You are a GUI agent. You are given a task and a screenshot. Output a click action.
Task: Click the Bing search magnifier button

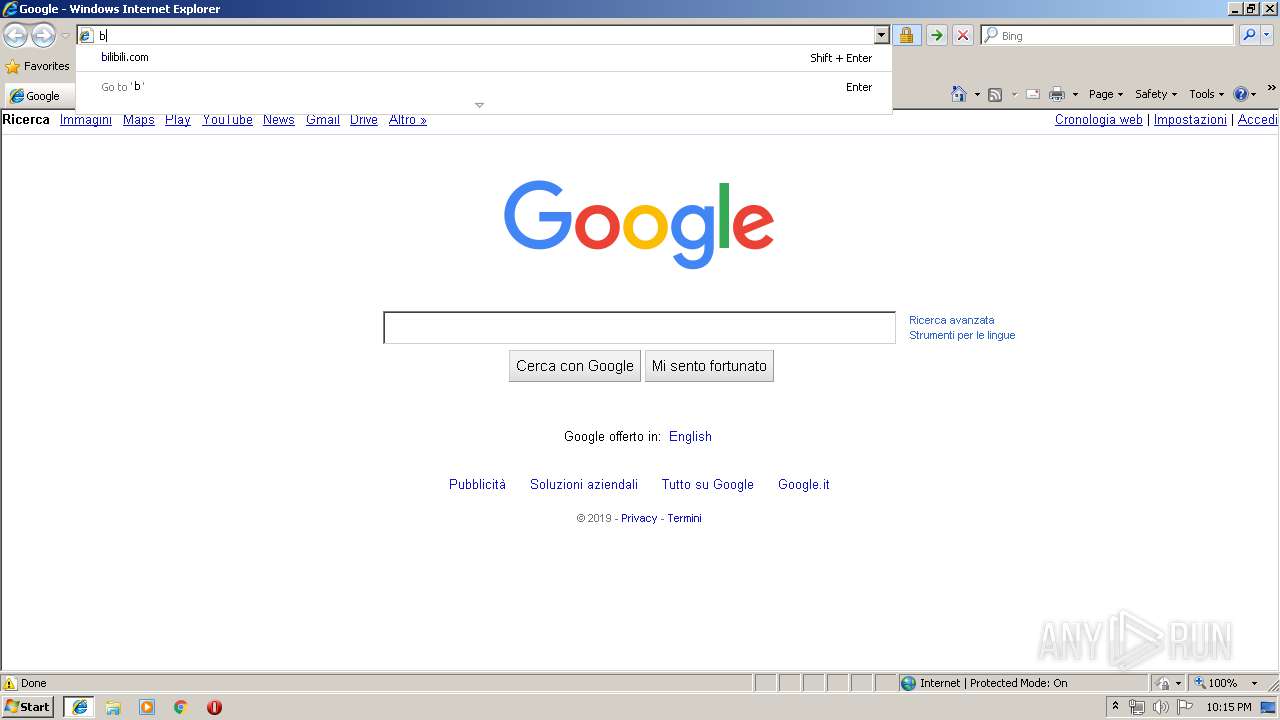point(1249,35)
